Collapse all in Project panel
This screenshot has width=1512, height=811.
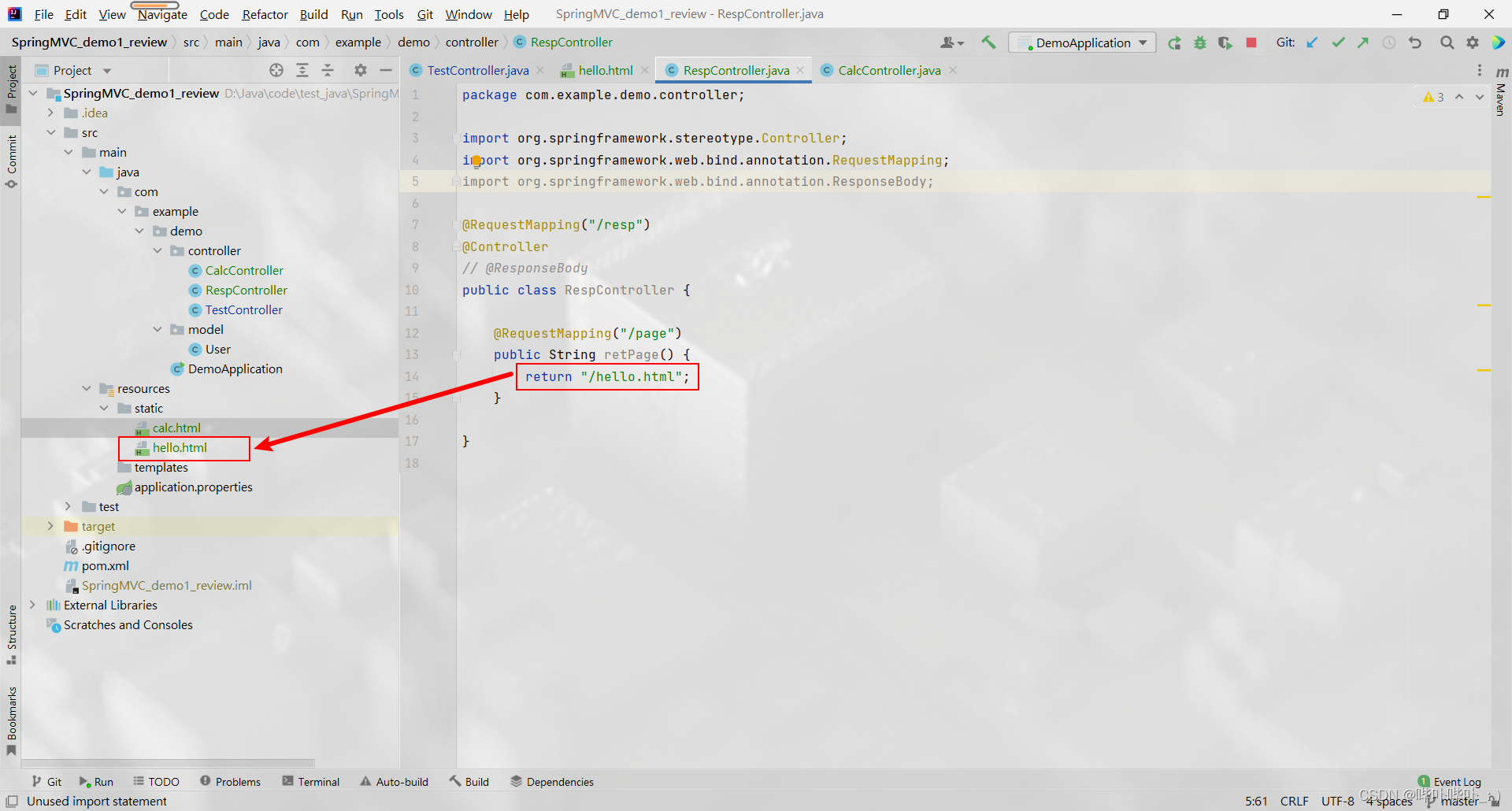click(x=328, y=70)
